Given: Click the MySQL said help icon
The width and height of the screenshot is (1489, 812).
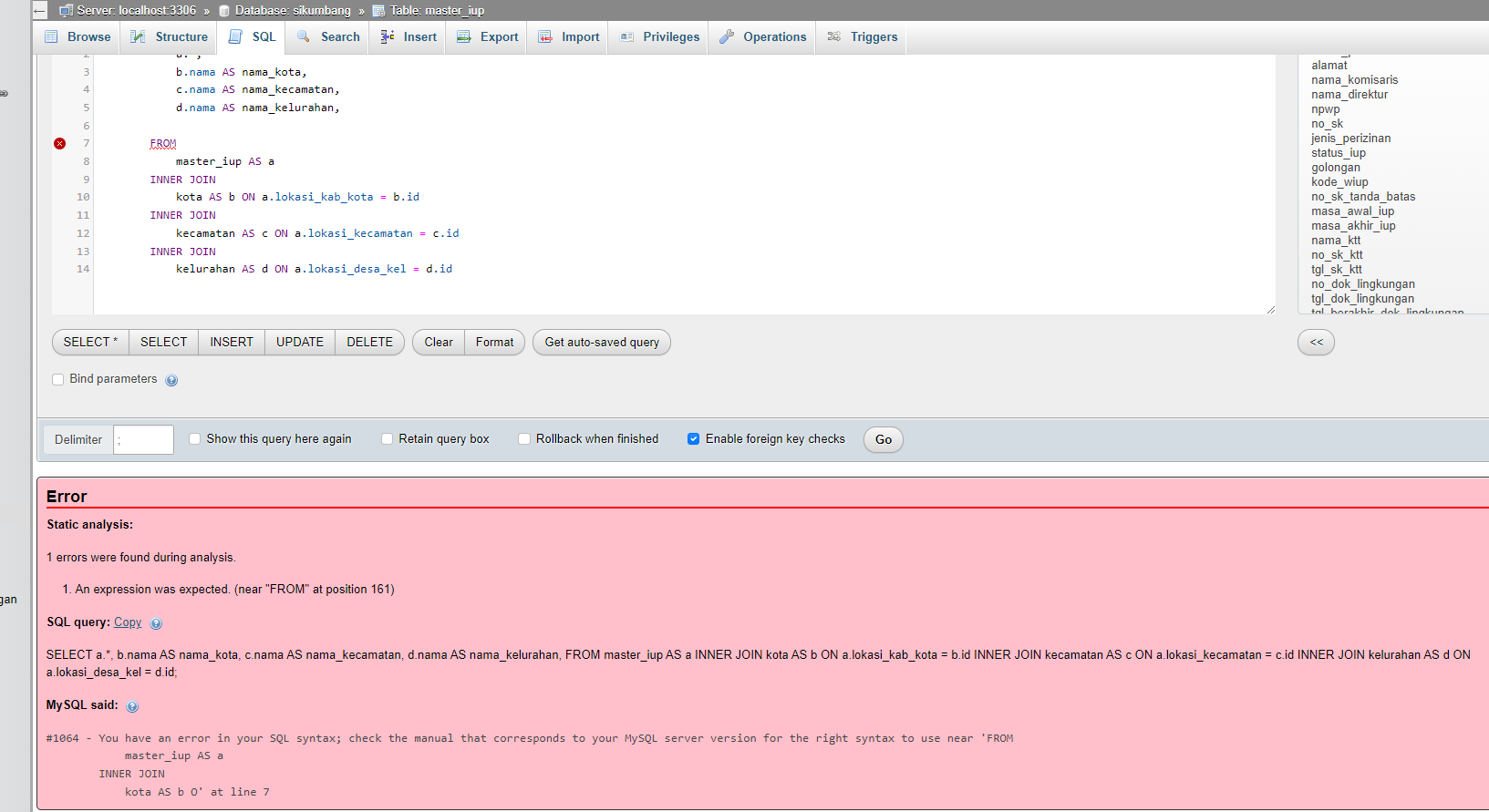Looking at the screenshot, I should tap(132, 706).
